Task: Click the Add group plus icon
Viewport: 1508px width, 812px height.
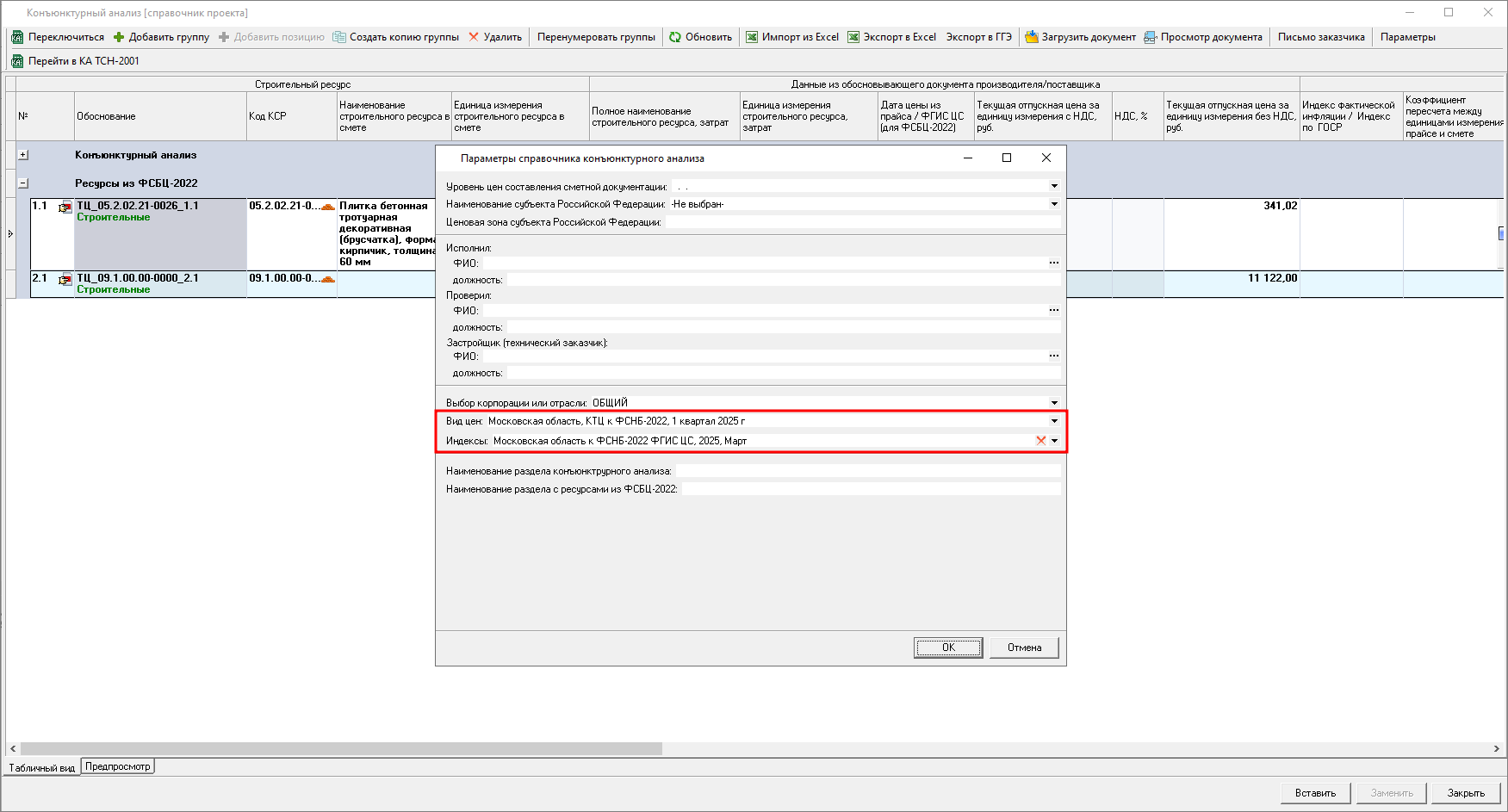Action: [x=119, y=37]
